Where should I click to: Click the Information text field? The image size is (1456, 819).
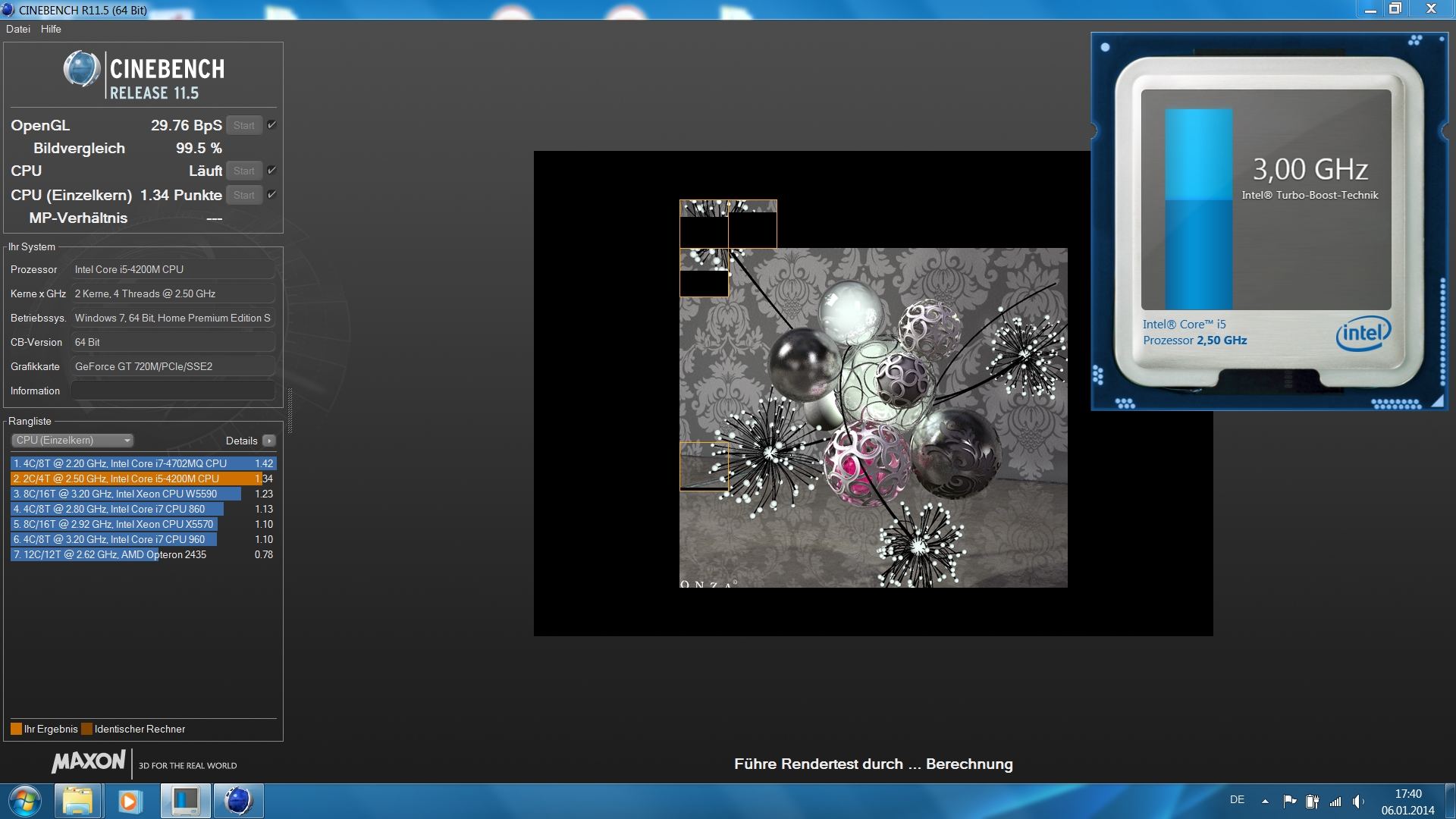pyautogui.click(x=173, y=391)
